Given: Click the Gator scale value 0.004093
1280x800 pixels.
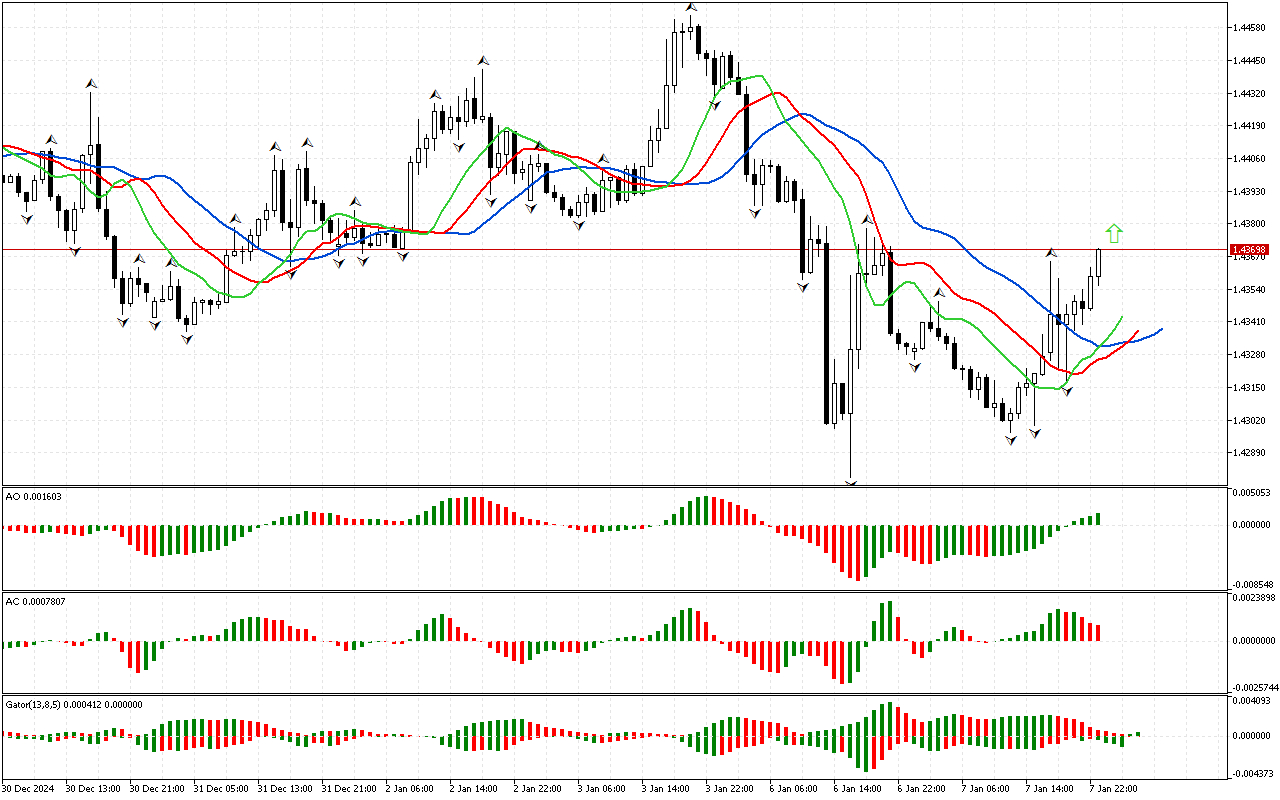Looking at the screenshot, I should 1253,701.
